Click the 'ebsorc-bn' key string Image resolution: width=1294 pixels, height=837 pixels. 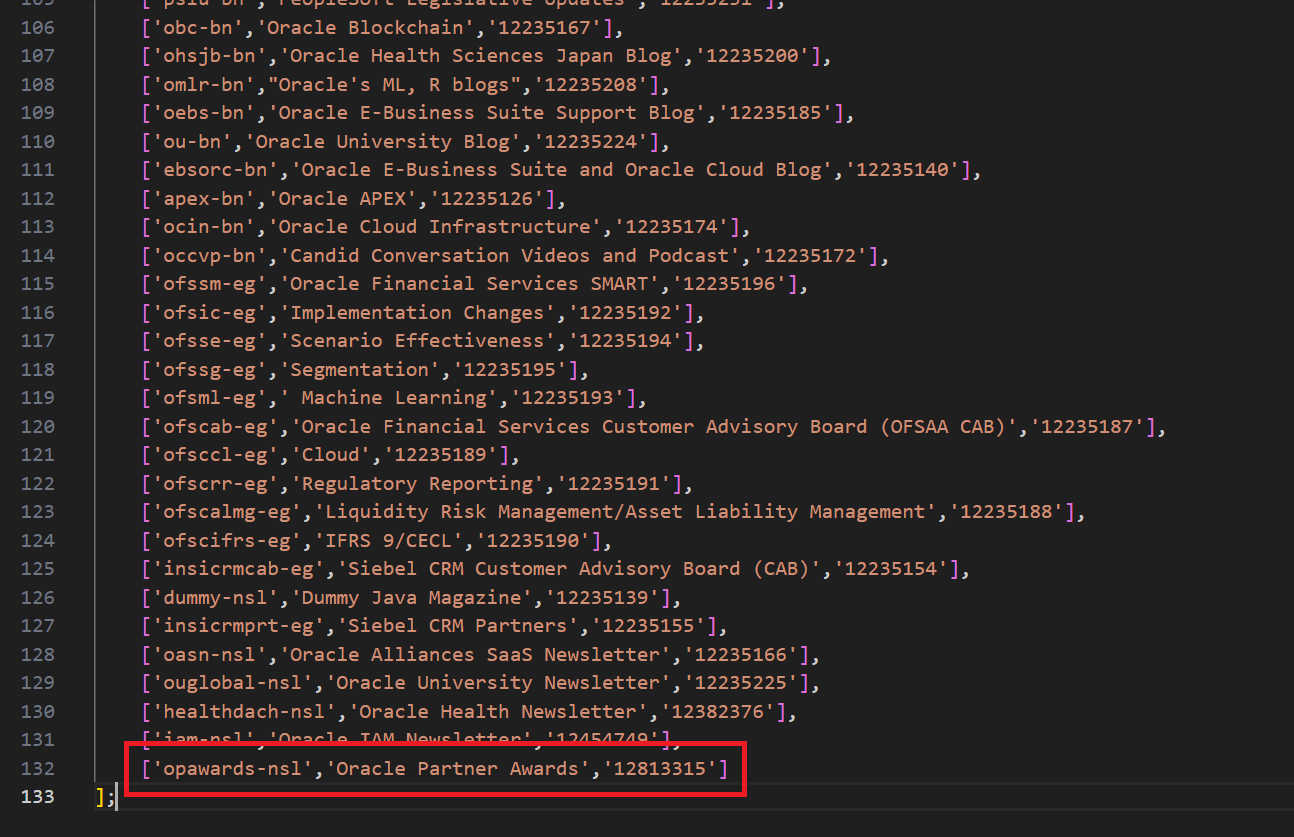point(214,170)
